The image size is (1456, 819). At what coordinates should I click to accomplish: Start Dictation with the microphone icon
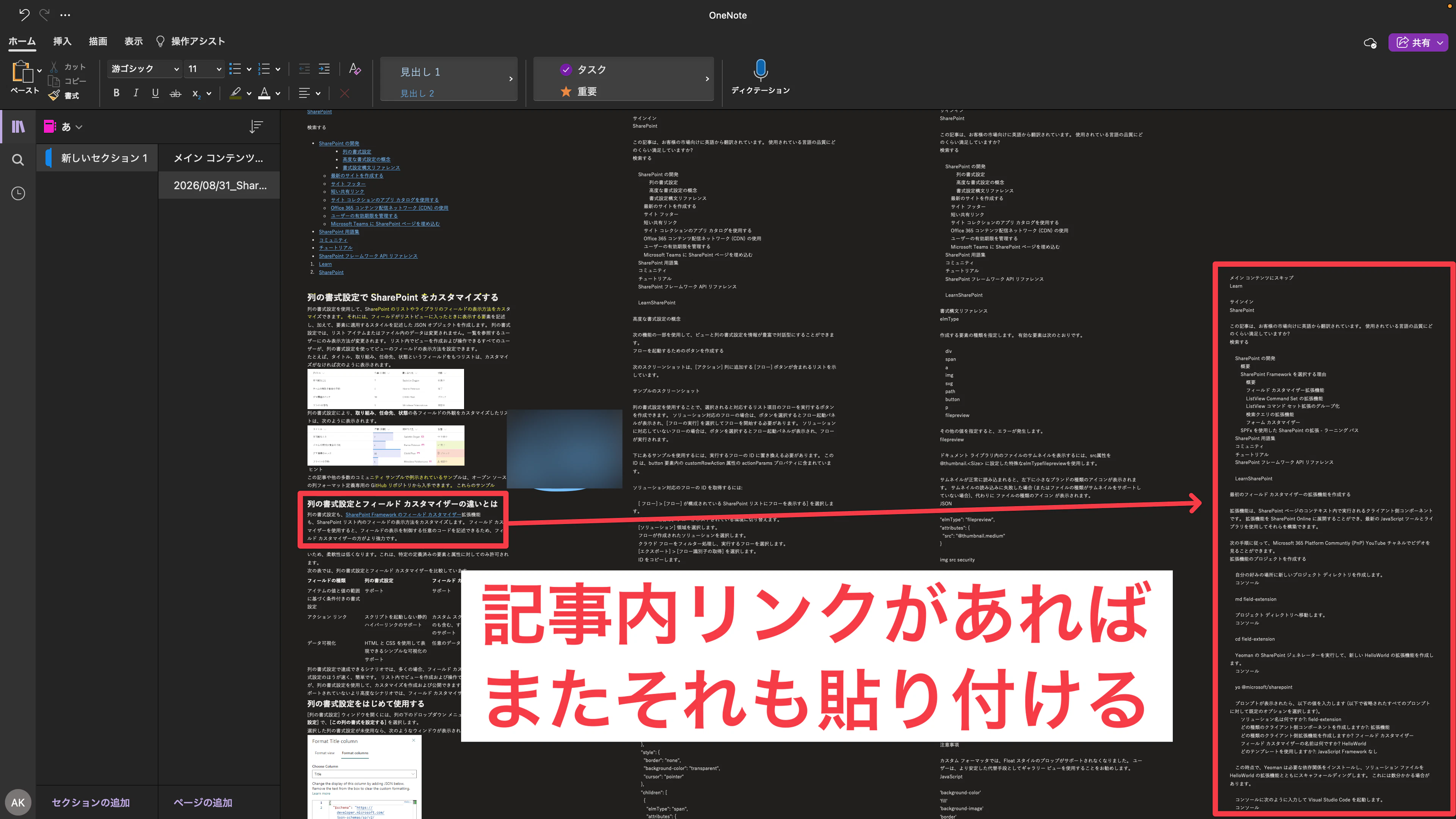pyautogui.click(x=761, y=70)
